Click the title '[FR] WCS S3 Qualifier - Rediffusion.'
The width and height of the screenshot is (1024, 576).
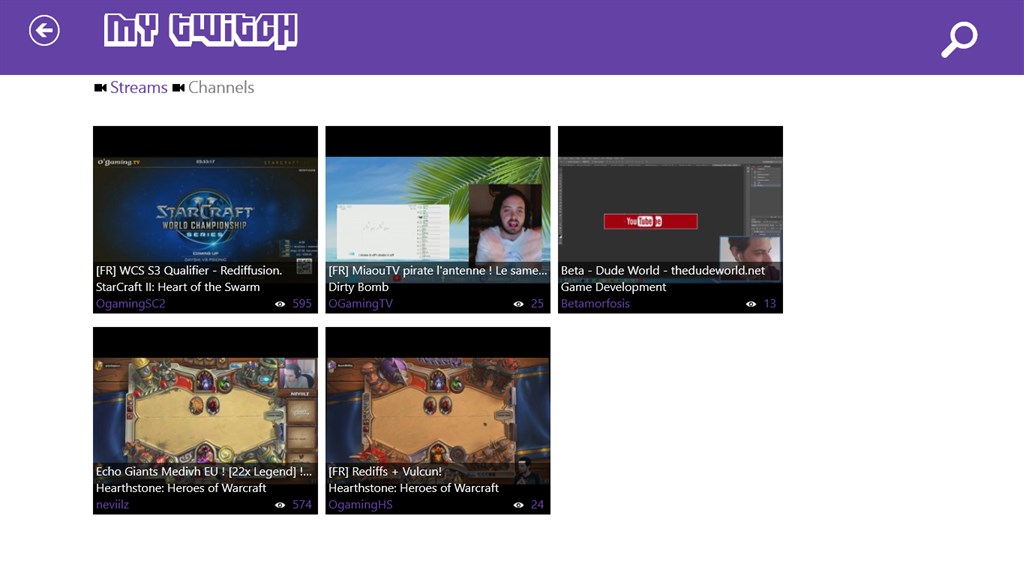[189, 270]
